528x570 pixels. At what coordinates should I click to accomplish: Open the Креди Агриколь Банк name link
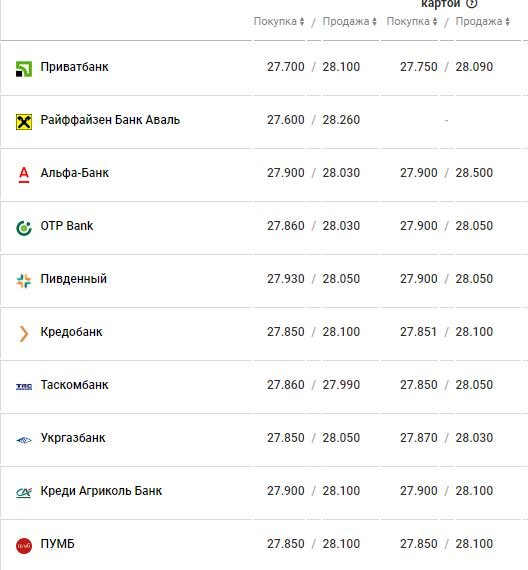click(101, 491)
